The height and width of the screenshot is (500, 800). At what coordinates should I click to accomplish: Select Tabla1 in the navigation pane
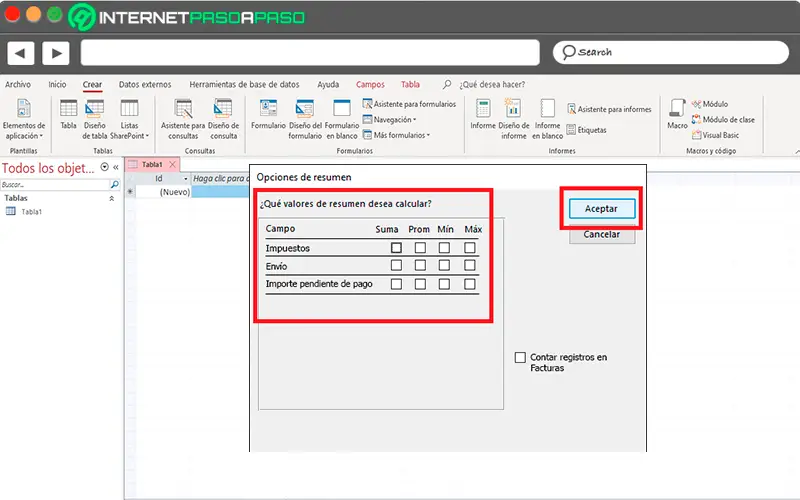[30, 212]
